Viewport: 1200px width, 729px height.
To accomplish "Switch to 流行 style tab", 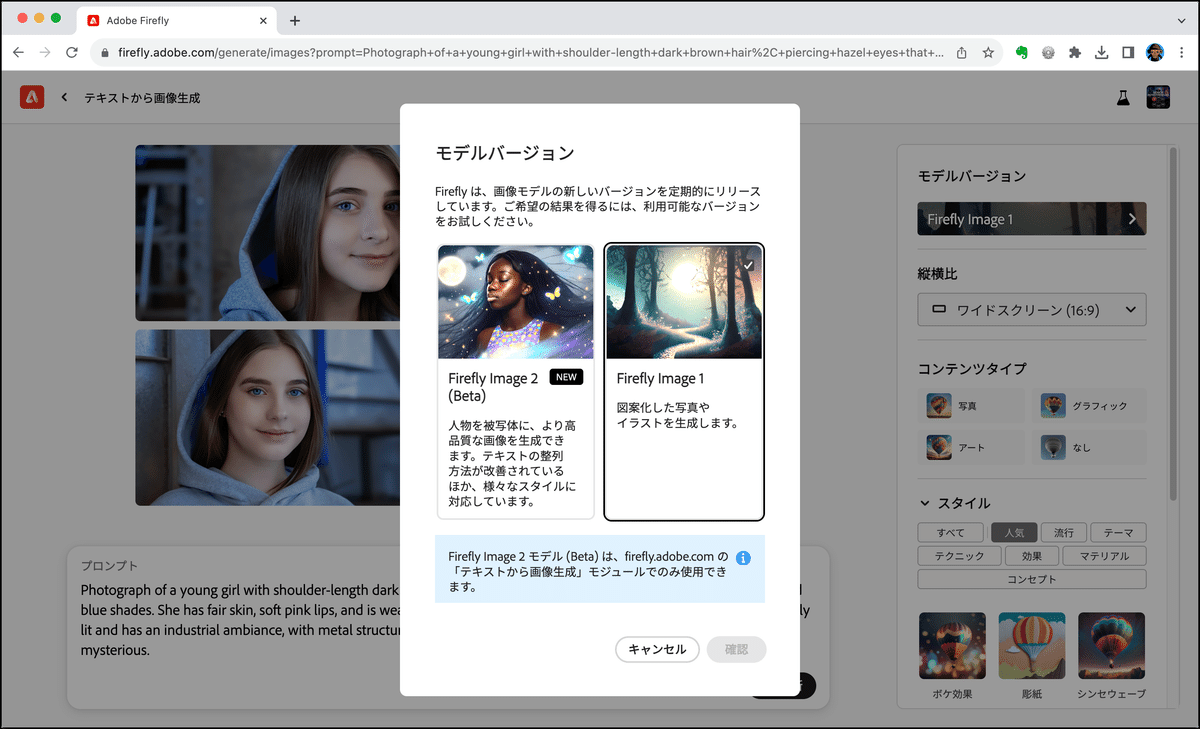I will (x=1063, y=533).
